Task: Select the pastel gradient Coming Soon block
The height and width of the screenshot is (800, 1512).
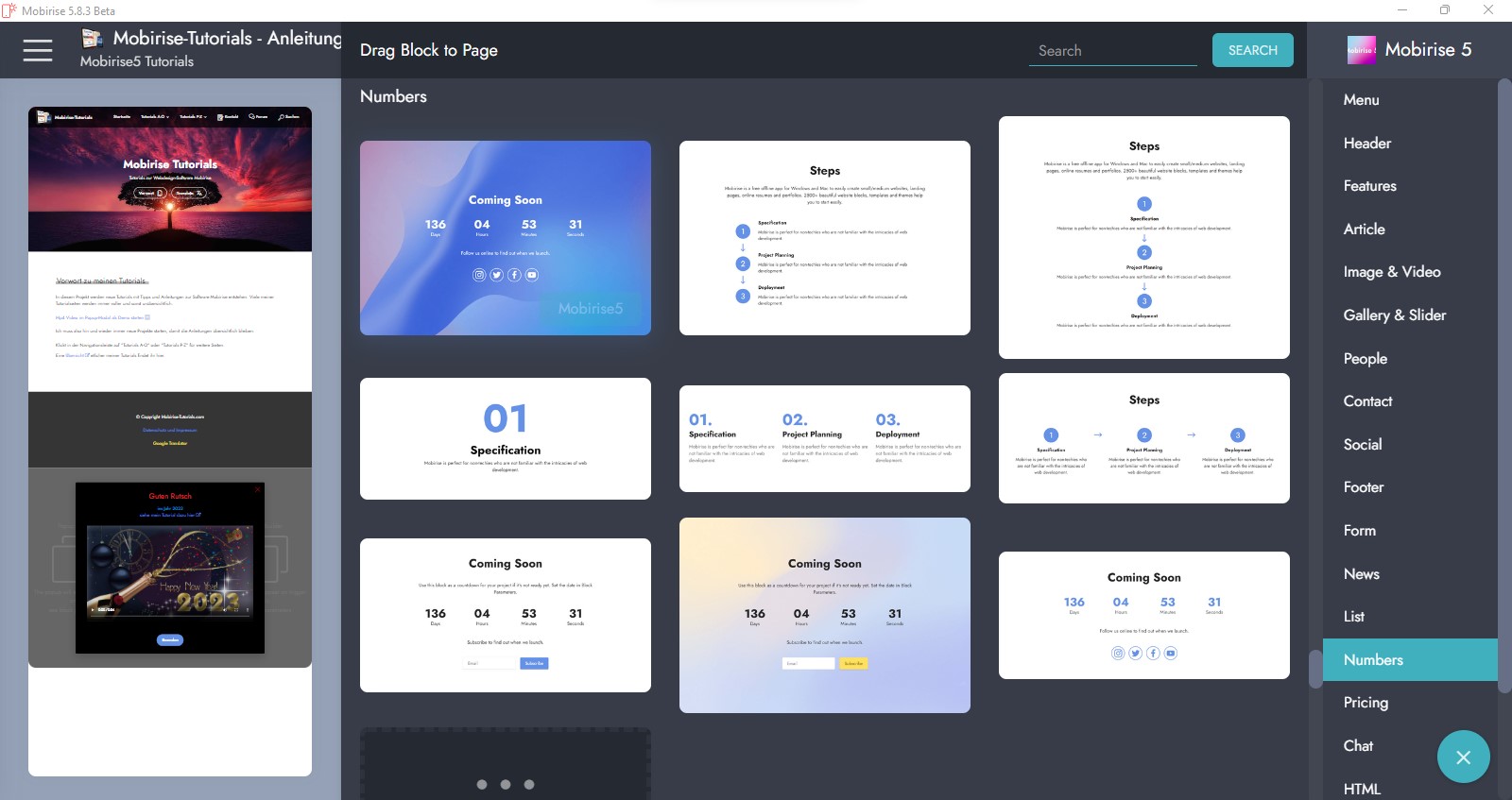Action: pos(824,615)
